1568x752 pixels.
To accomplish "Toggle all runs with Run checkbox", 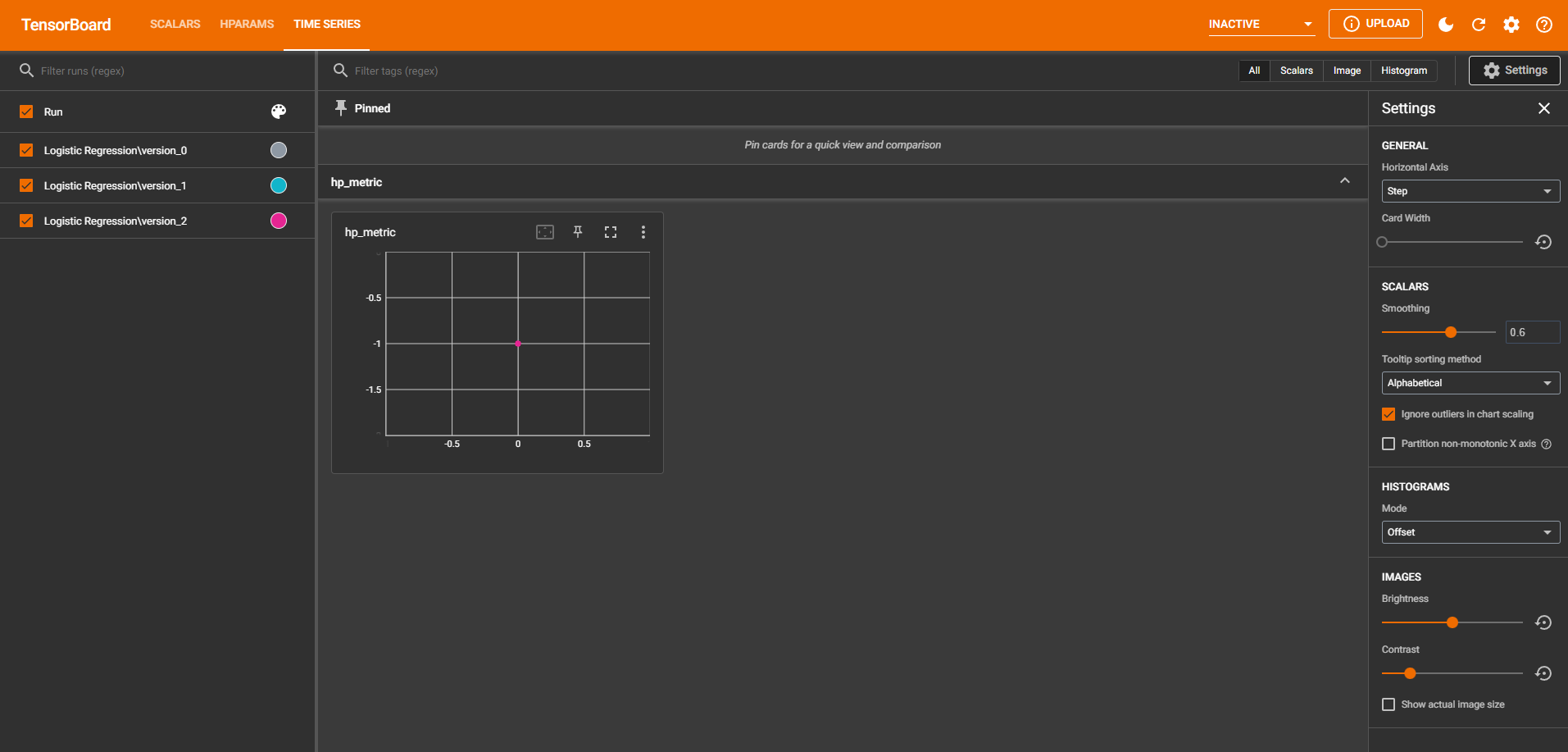I will pos(26,112).
